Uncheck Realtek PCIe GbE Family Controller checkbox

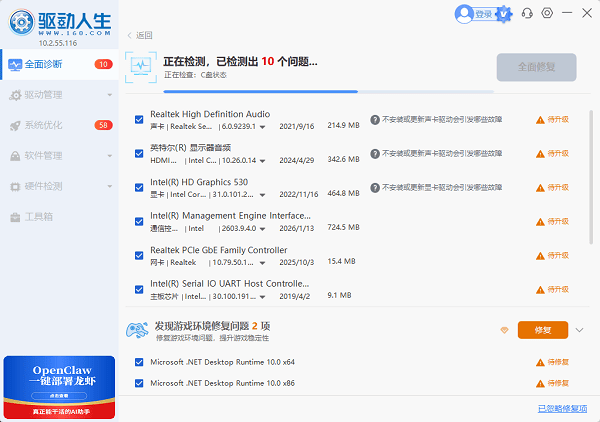139,256
